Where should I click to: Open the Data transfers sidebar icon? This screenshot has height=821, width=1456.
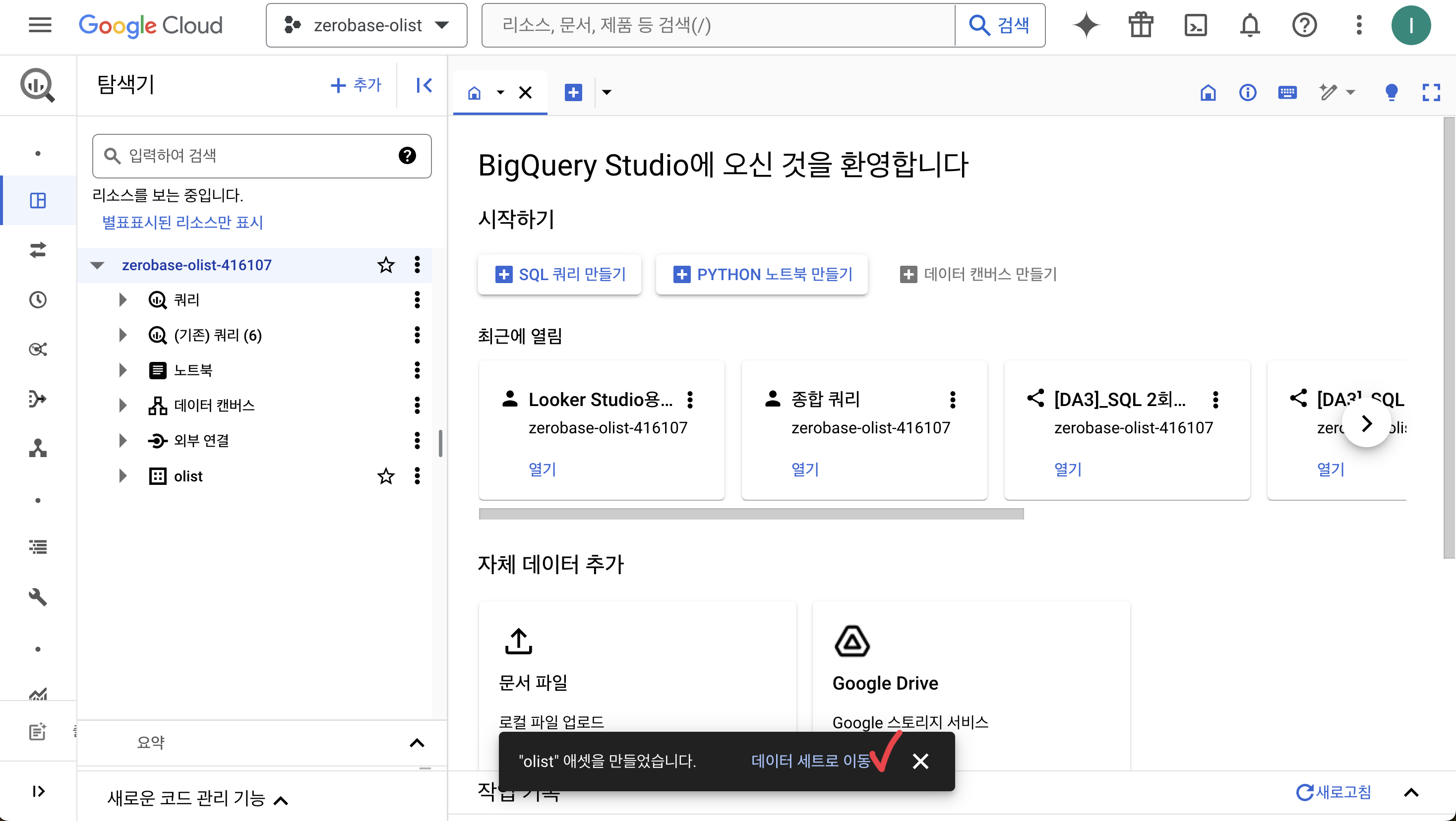[x=38, y=250]
